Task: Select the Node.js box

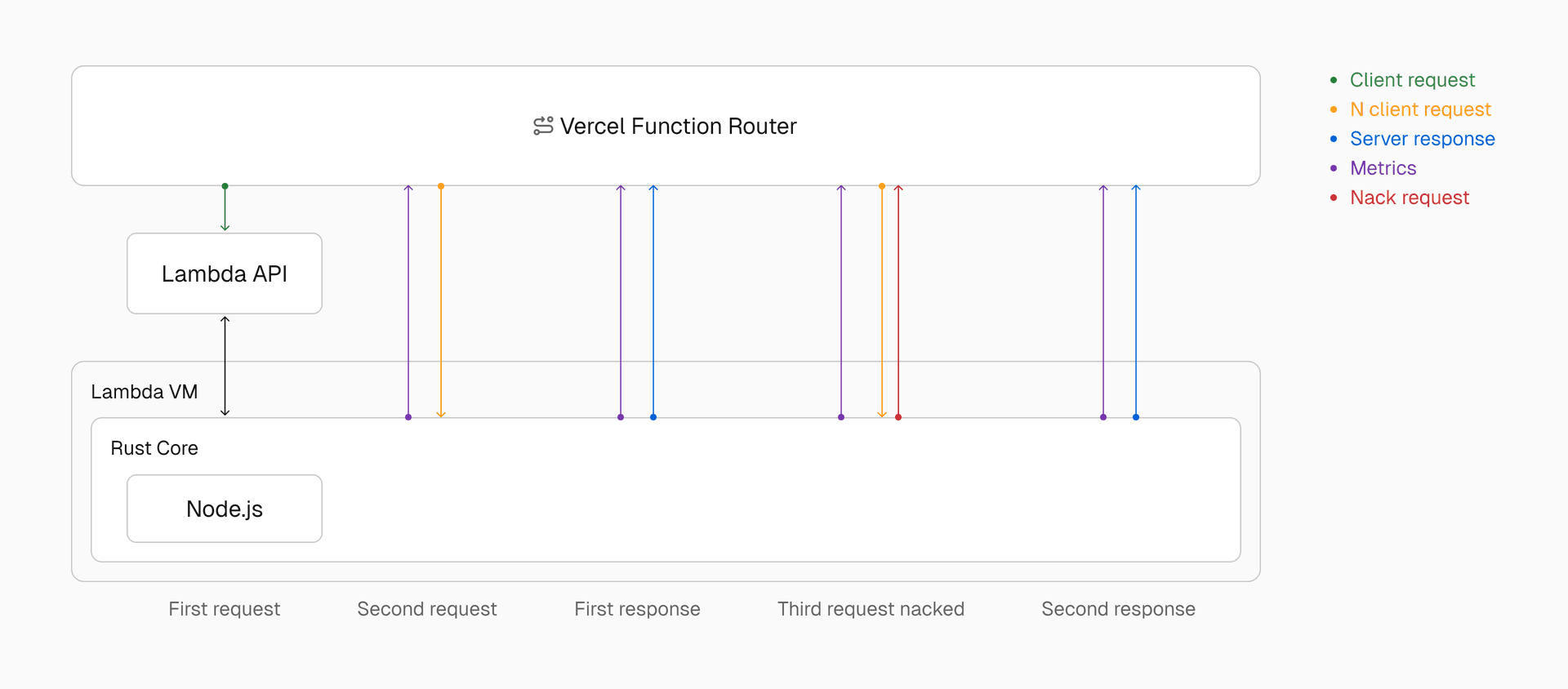Action: [225, 509]
